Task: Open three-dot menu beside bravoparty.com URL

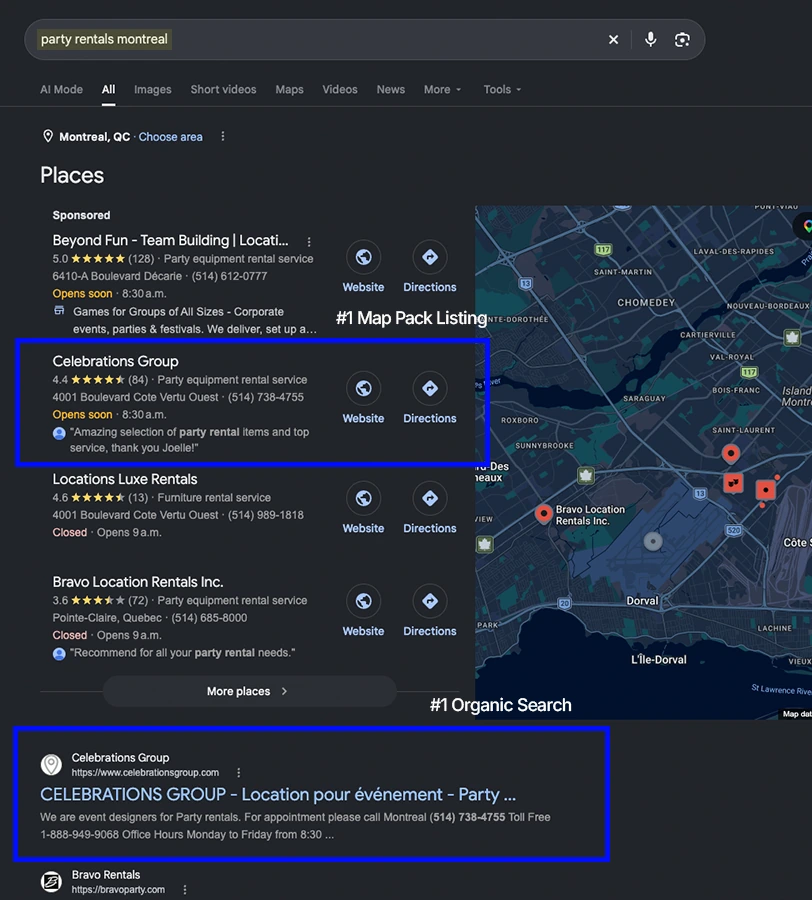Action: [x=185, y=890]
